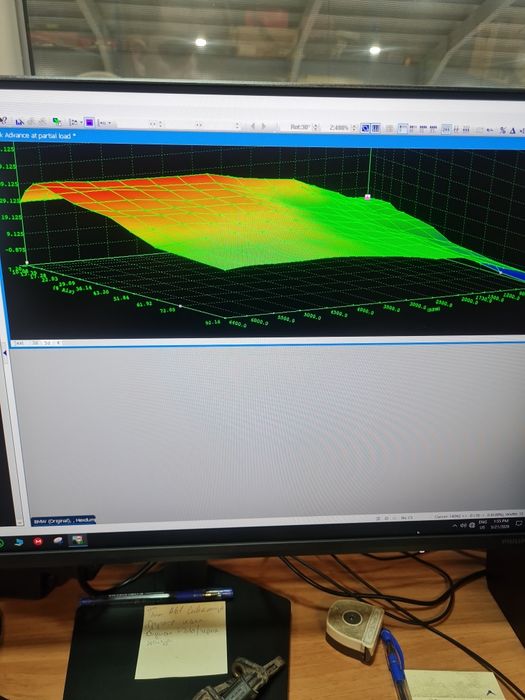Click the percent sign toolbar icon

point(503,130)
